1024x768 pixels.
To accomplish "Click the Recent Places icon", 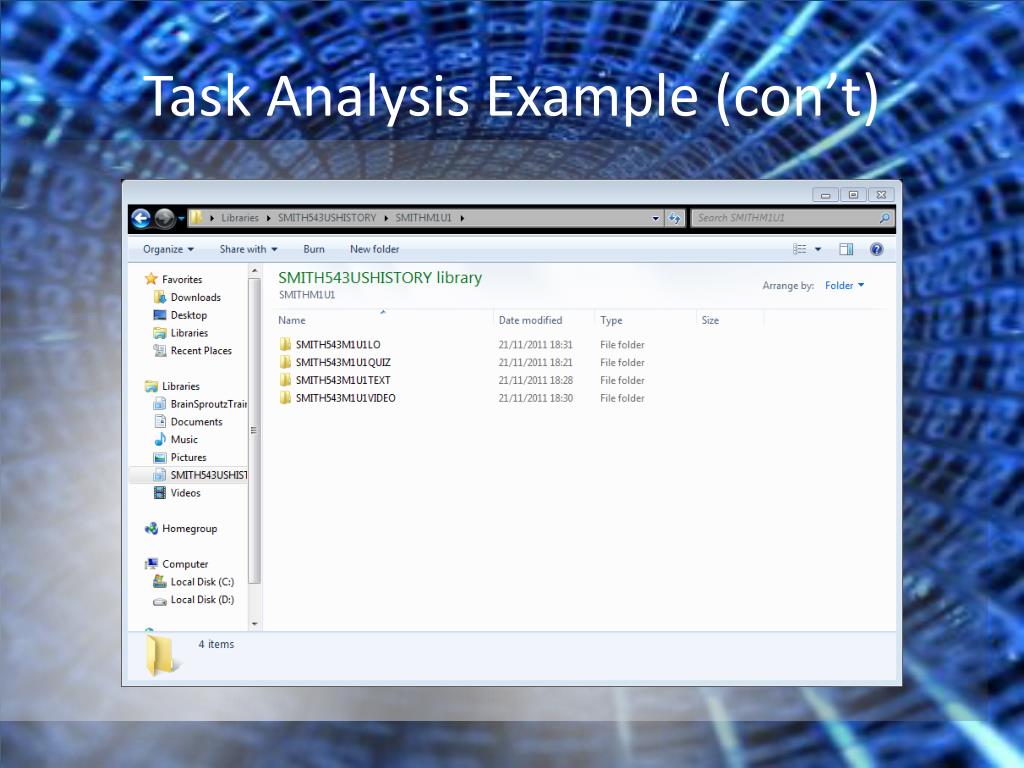I will coord(159,351).
